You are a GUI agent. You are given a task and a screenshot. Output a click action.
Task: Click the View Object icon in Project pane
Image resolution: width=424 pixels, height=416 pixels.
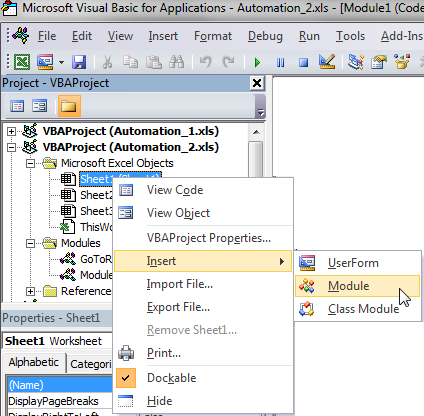[x=40, y=106]
